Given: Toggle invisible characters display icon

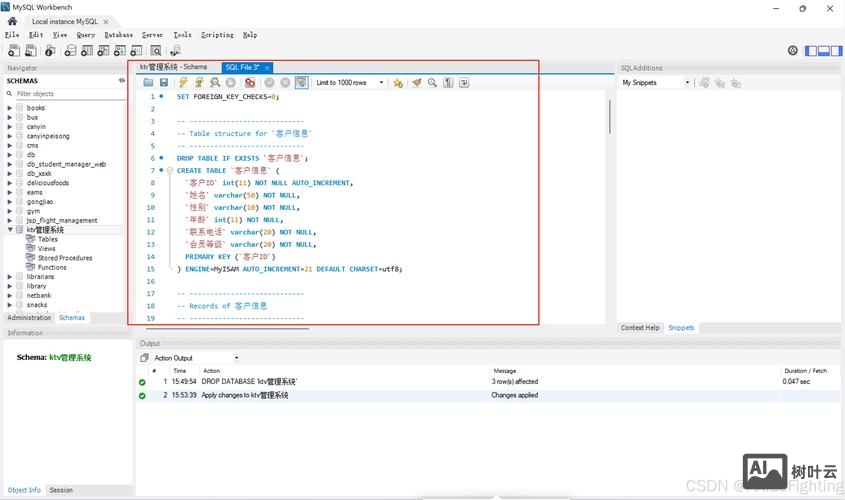Looking at the screenshot, I should click(x=448, y=82).
